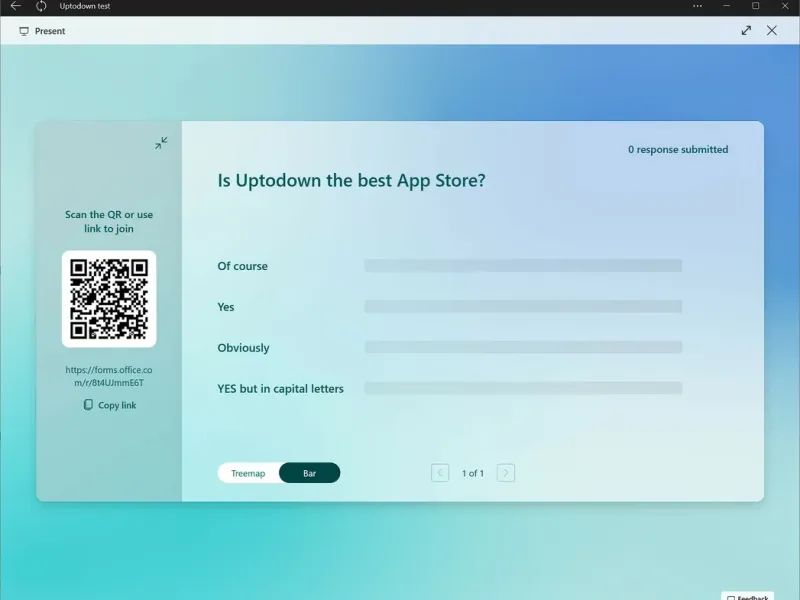This screenshot has height=600, width=800.
Task: Close the presentation view with X
Action: click(x=772, y=31)
